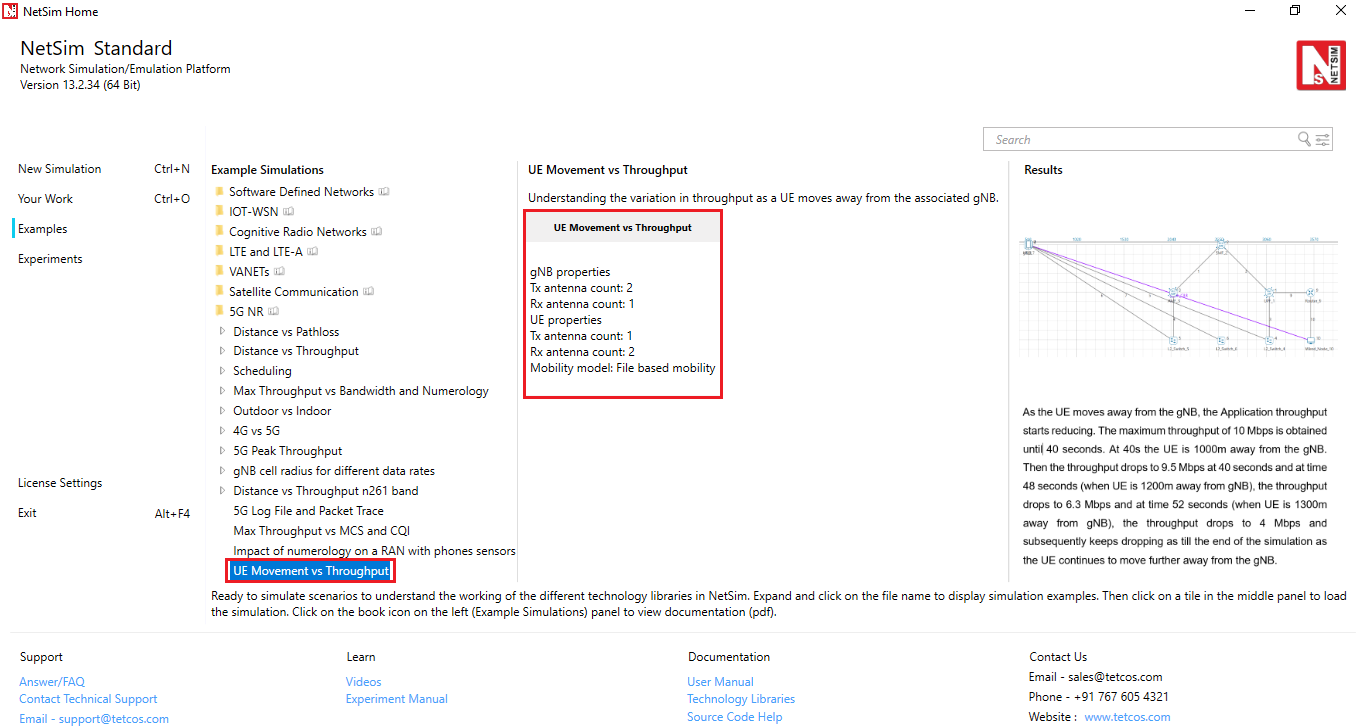Viewport: 1366px width, 728px height.
Task: Expand Outdoor vs Indoor tree node
Action: coord(222,412)
